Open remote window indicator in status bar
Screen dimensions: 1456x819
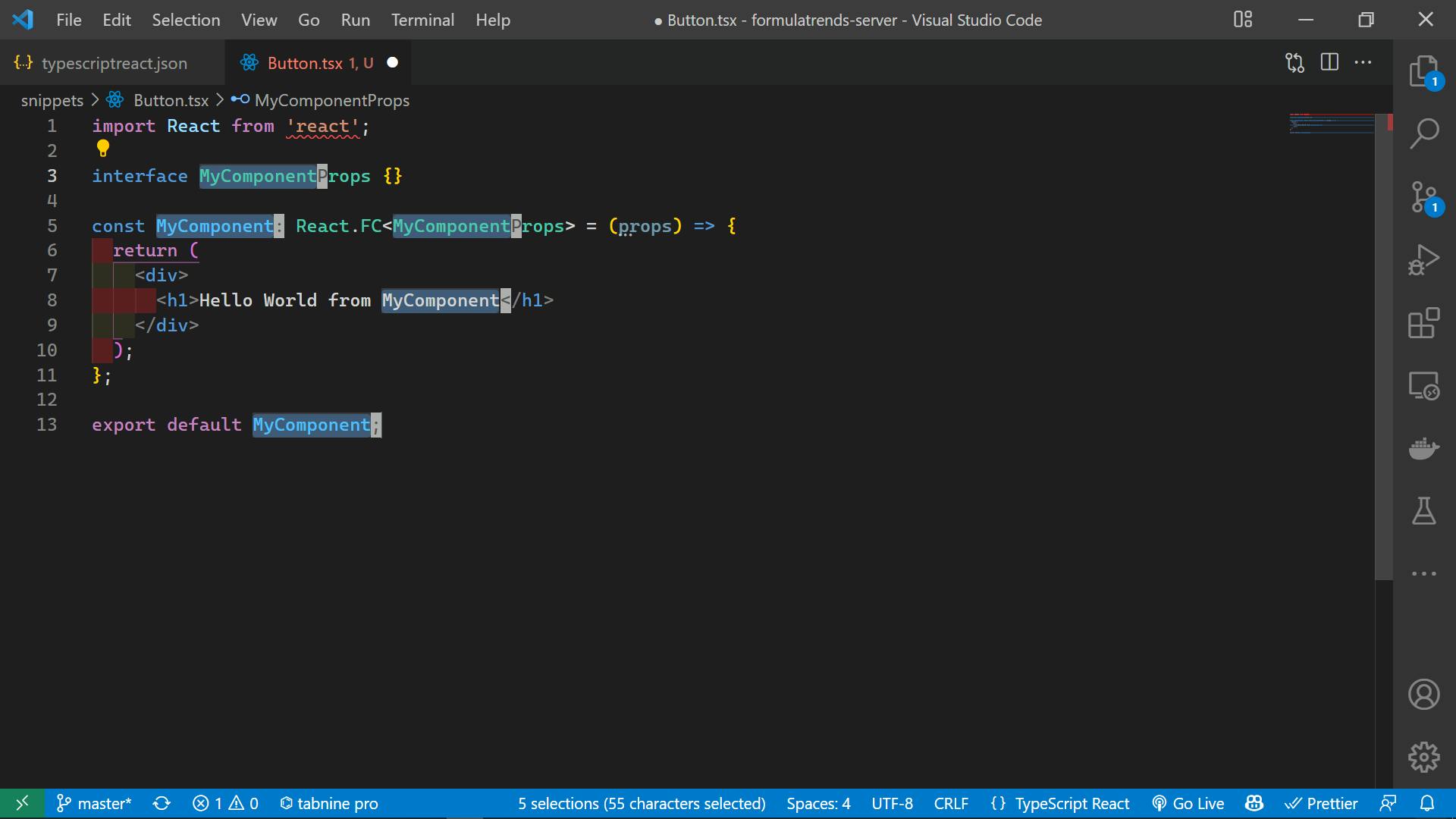tap(22, 803)
